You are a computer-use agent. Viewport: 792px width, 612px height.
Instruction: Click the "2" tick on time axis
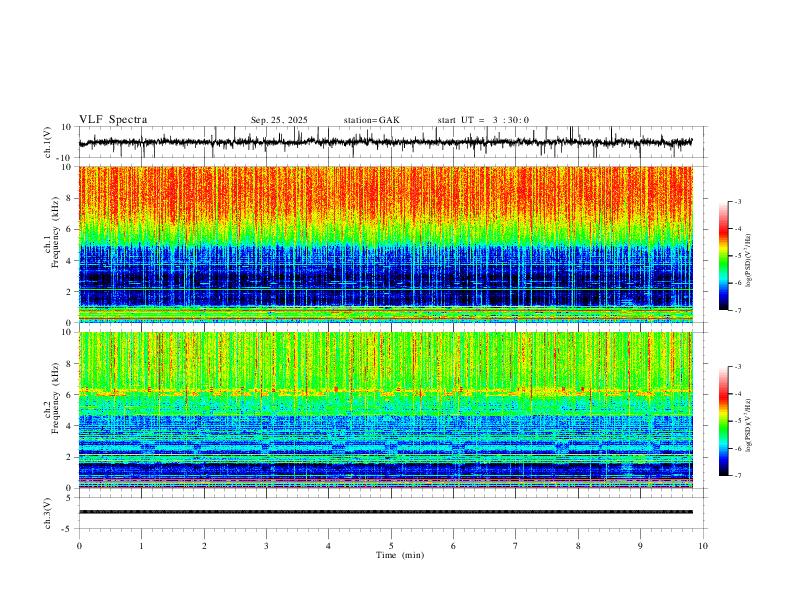pos(204,546)
